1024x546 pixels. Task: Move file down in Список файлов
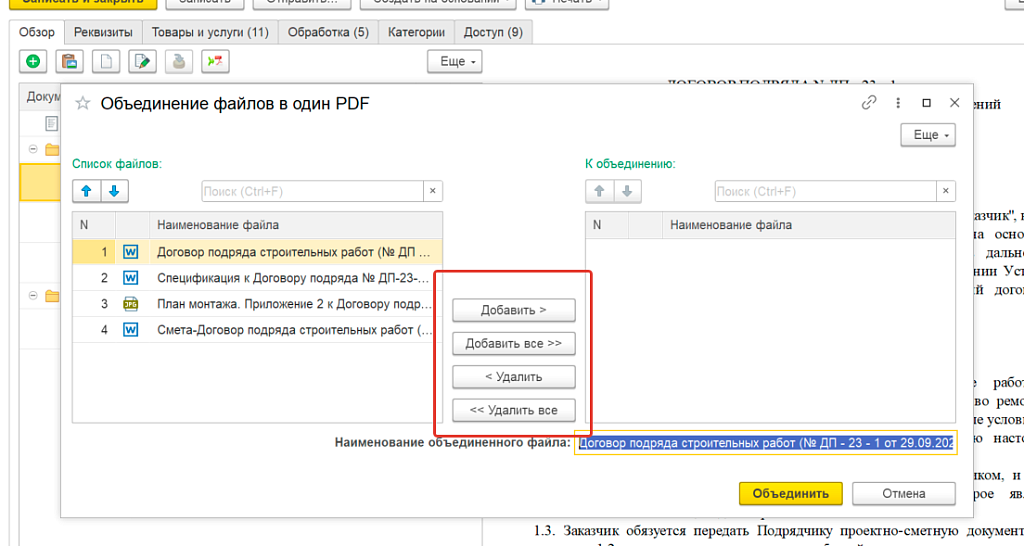click(113, 191)
